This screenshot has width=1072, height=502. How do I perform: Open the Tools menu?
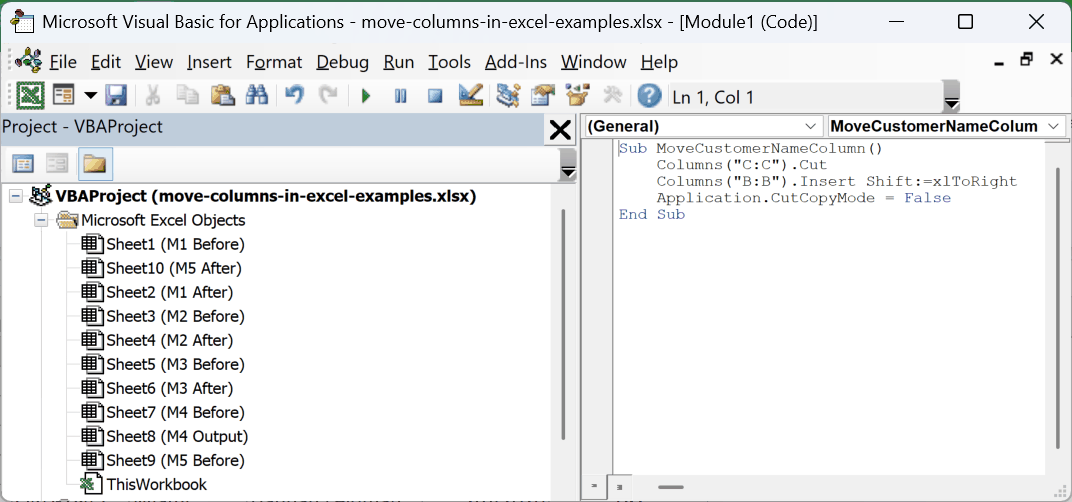[449, 62]
